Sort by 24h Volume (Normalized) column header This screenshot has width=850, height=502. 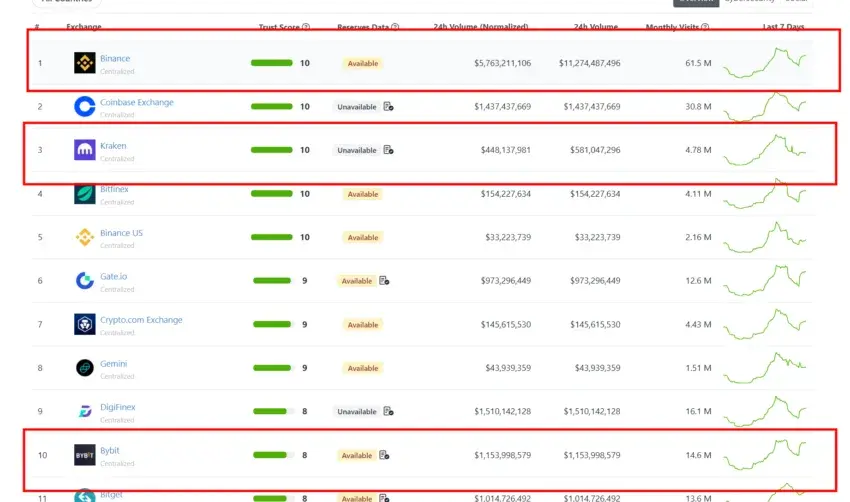[480, 27]
